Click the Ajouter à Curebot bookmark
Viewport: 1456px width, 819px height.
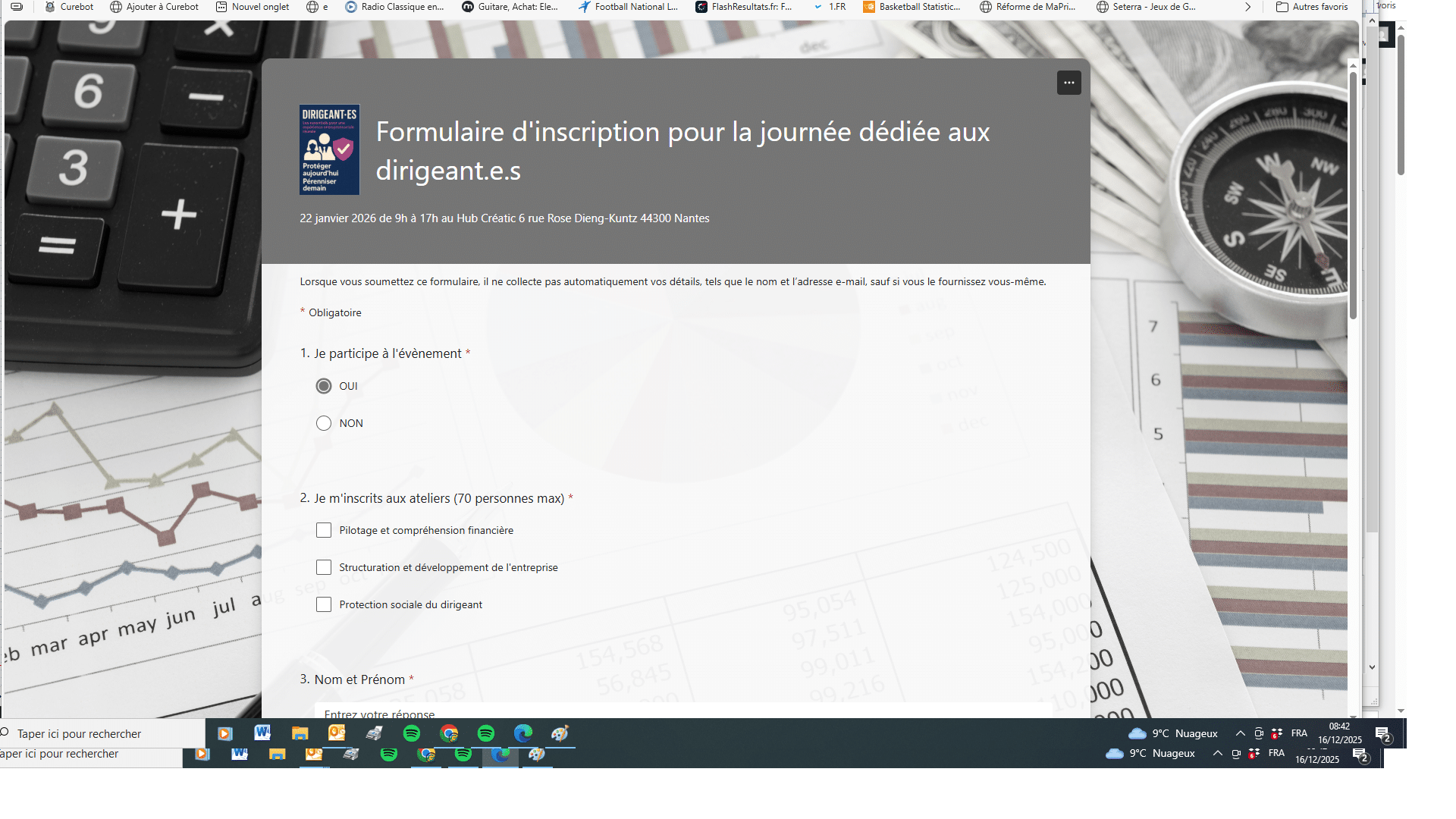coord(154,7)
